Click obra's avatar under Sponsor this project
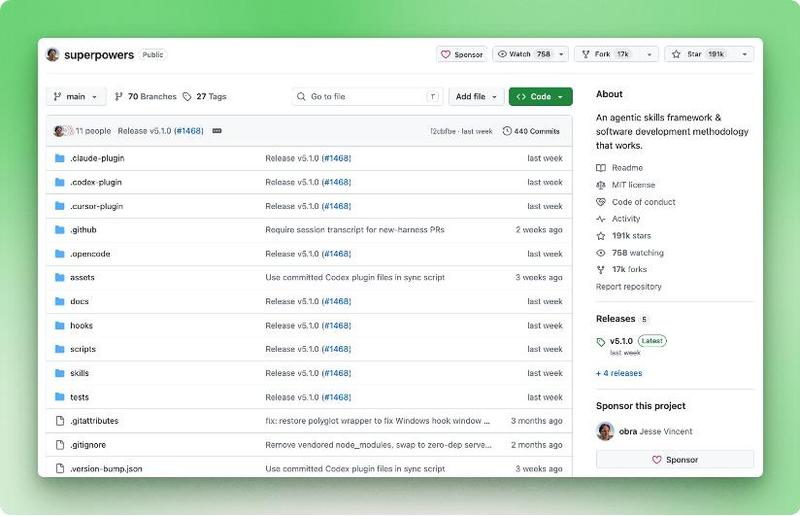Image resolution: width=800 pixels, height=516 pixels. [605, 431]
